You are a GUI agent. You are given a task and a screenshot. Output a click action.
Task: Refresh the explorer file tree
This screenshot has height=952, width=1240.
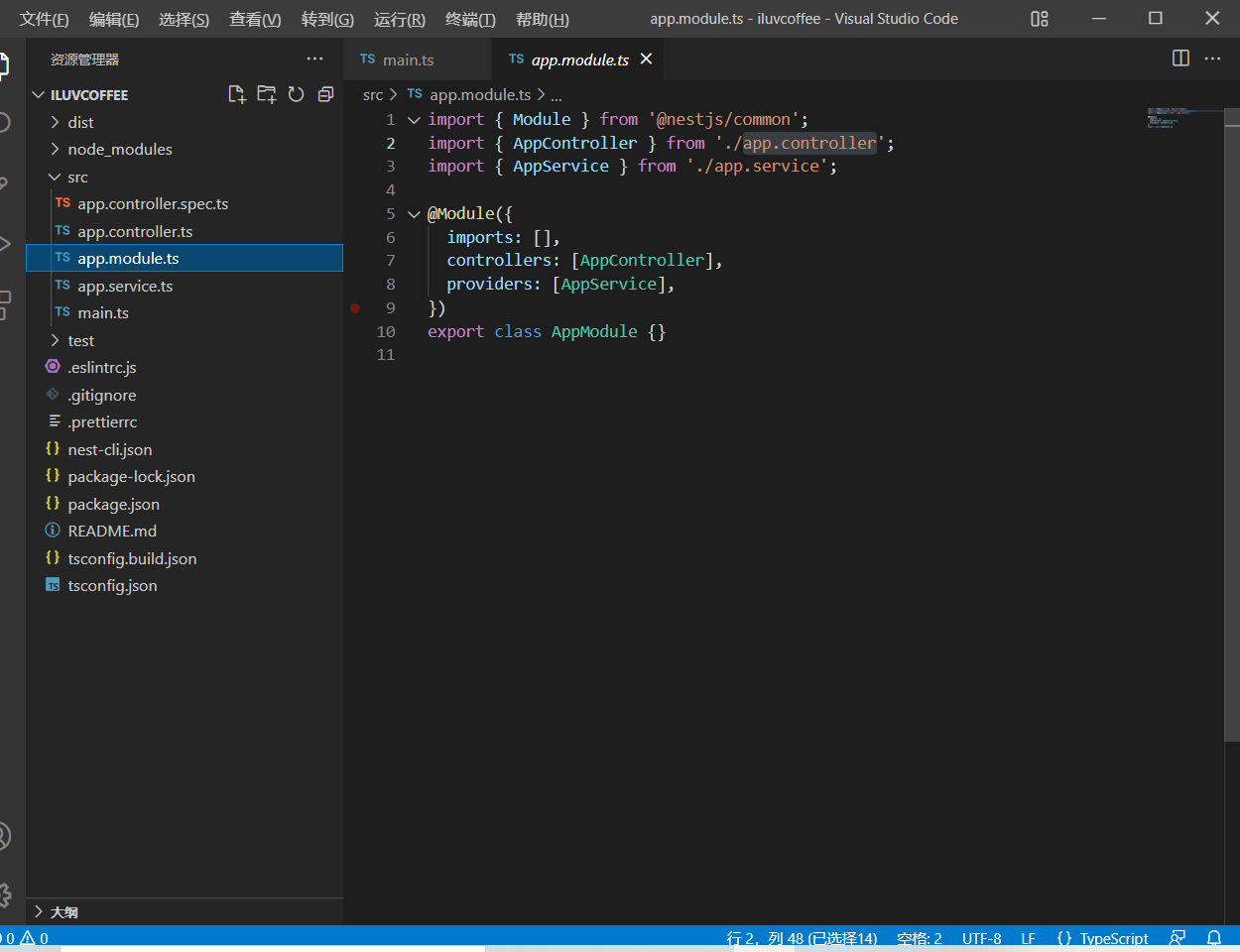296,94
